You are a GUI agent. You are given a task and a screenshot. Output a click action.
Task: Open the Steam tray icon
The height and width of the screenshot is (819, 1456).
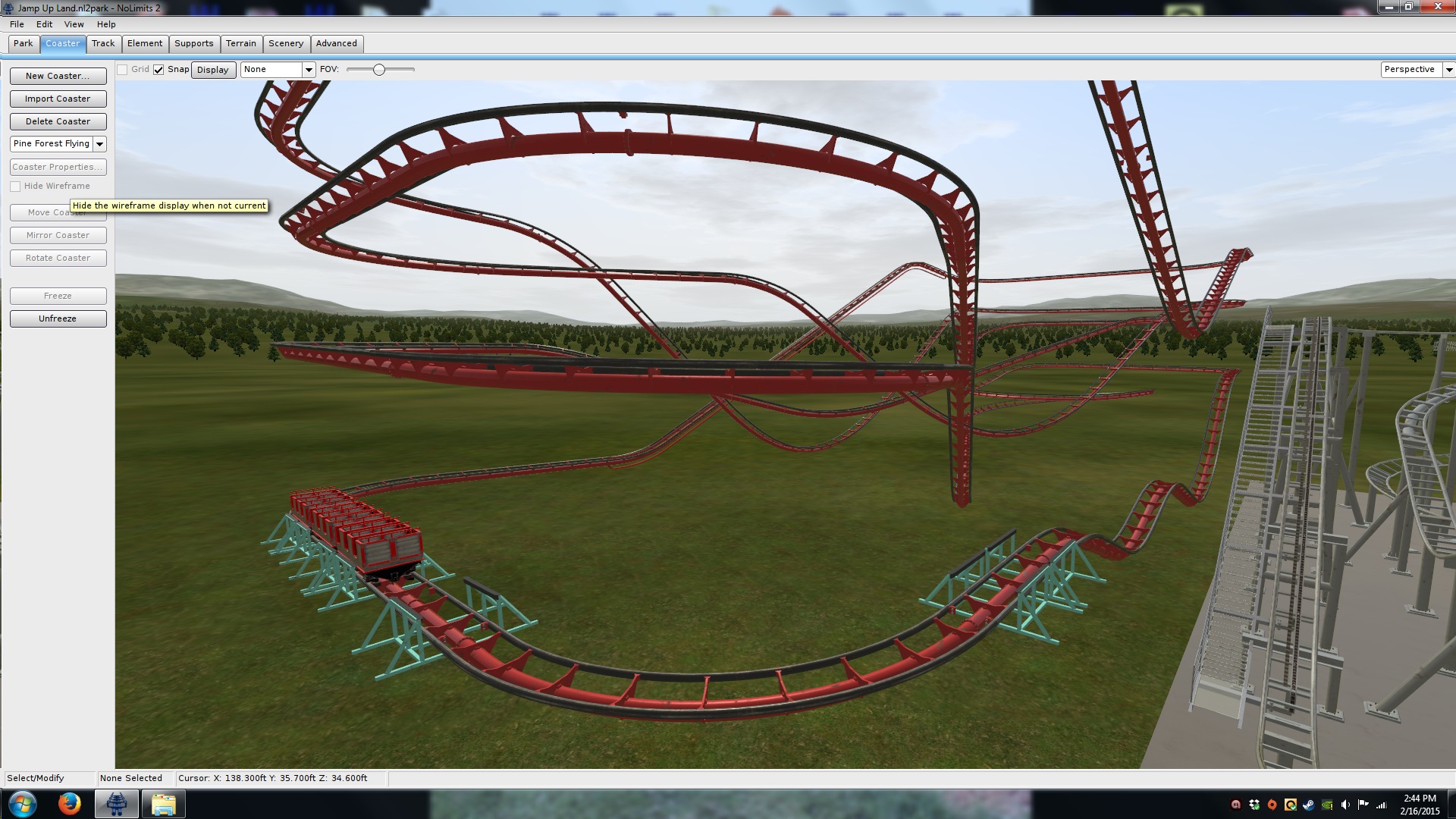click(1308, 805)
